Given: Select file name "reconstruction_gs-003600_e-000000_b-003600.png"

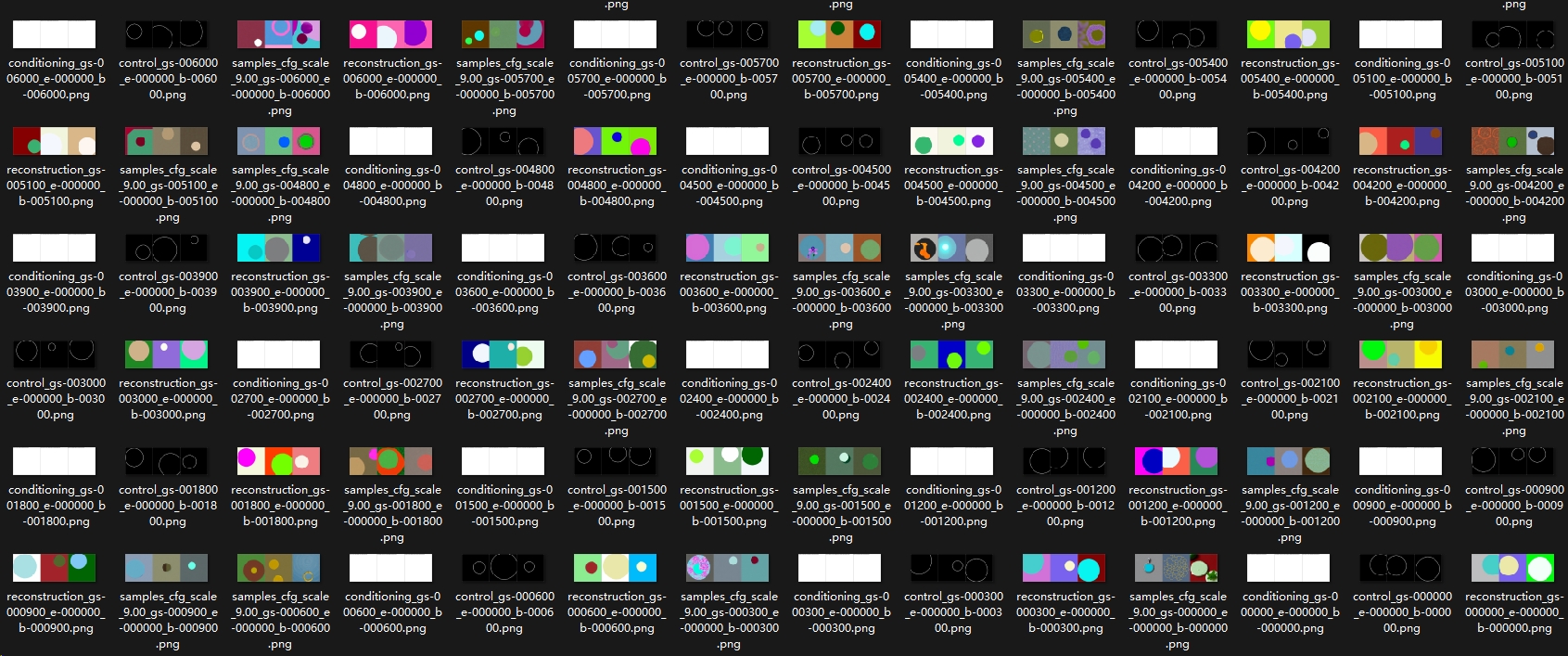Looking at the screenshot, I should click(729, 292).
